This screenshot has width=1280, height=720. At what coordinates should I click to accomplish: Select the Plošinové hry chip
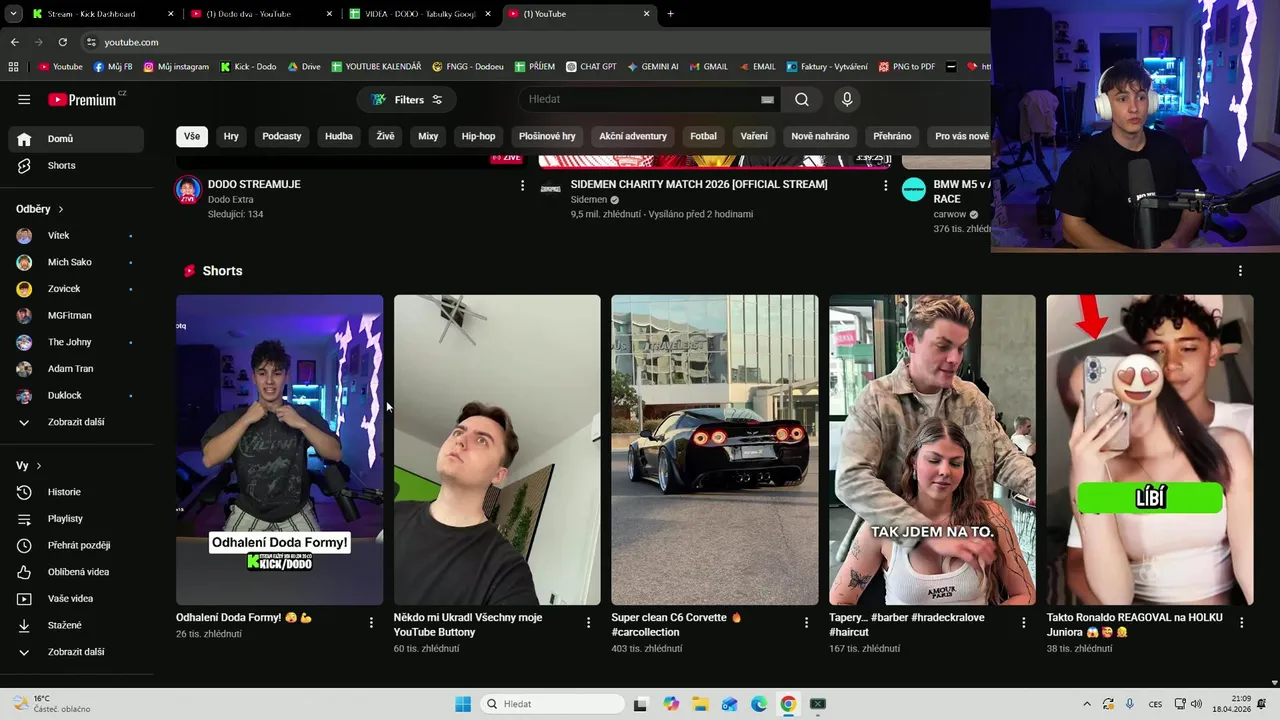pyautogui.click(x=547, y=136)
